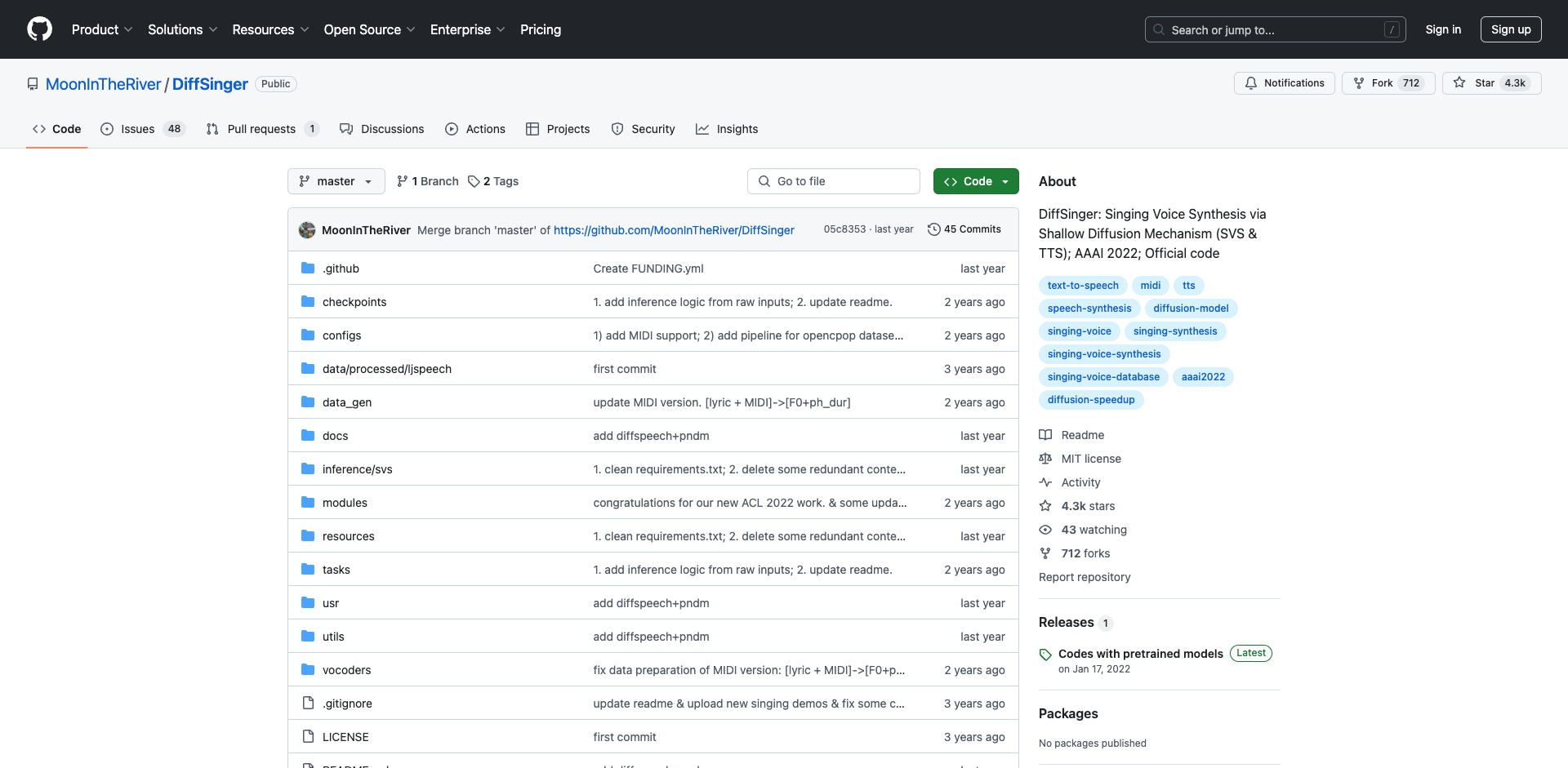Open the inference/svs folder
The width and height of the screenshot is (1568, 768).
358,469
